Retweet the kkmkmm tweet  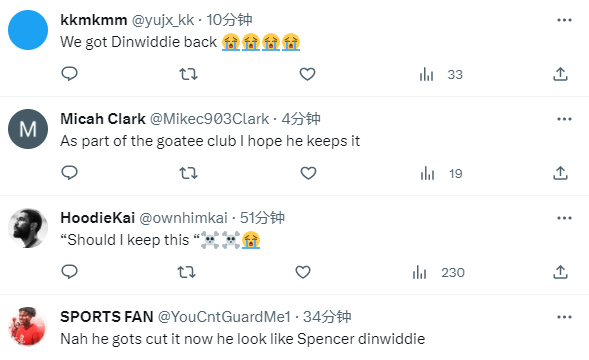pos(188,74)
